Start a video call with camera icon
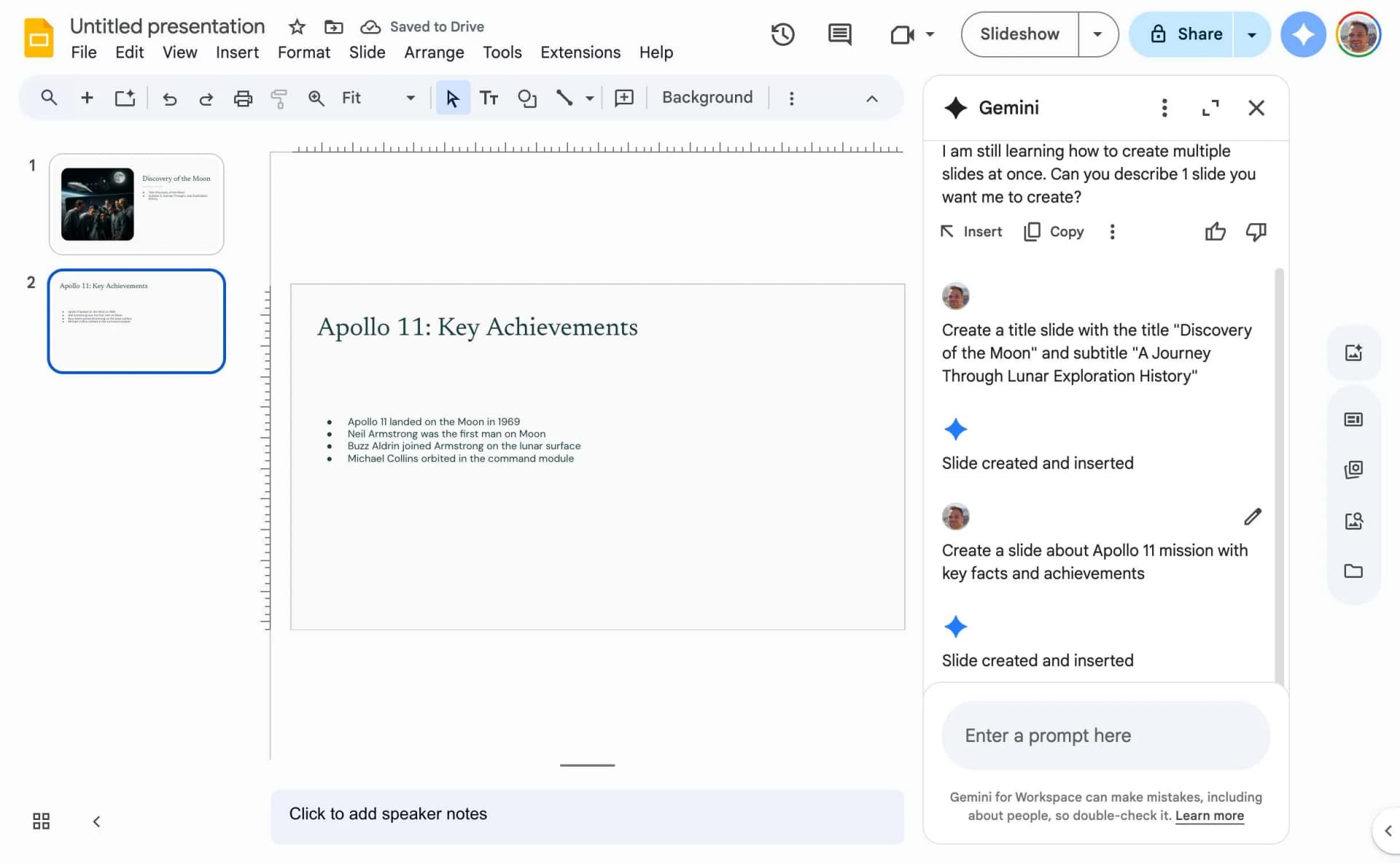The height and width of the screenshot is (863, 1400). pyautogui.click(x=902, y=34)
